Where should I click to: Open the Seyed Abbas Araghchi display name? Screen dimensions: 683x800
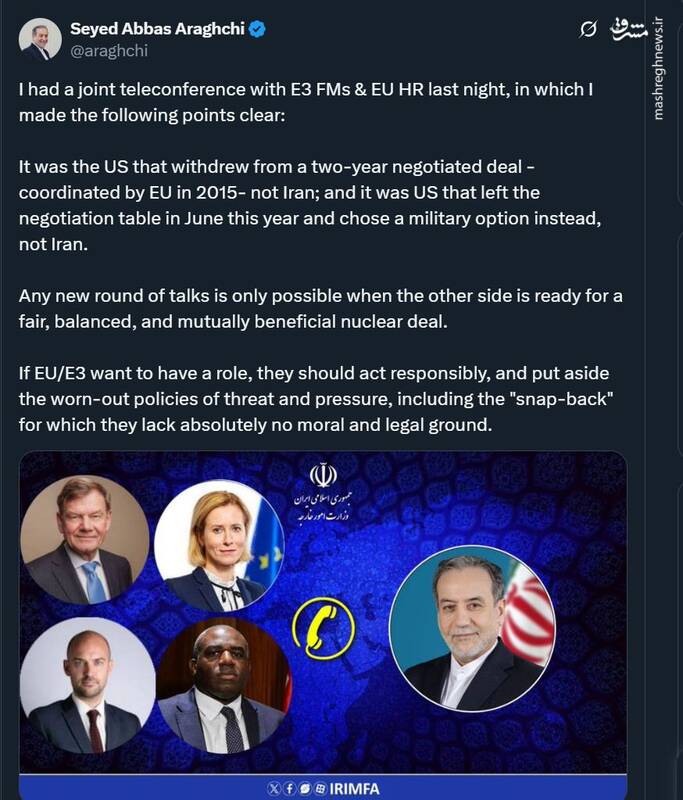click(157, 29)
